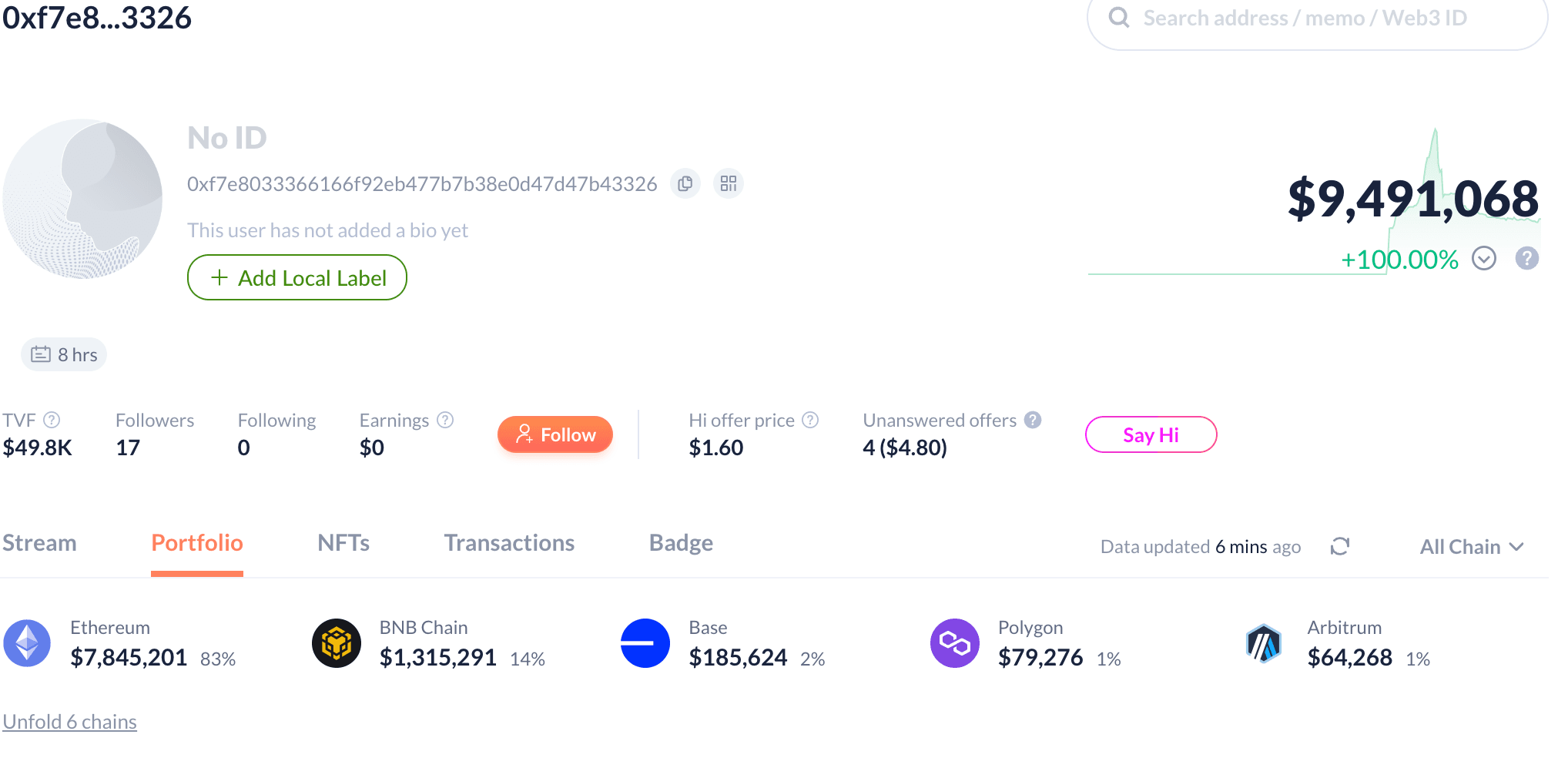Click the Say Hi button
1568x778 pixels.
coord(1151,434)
